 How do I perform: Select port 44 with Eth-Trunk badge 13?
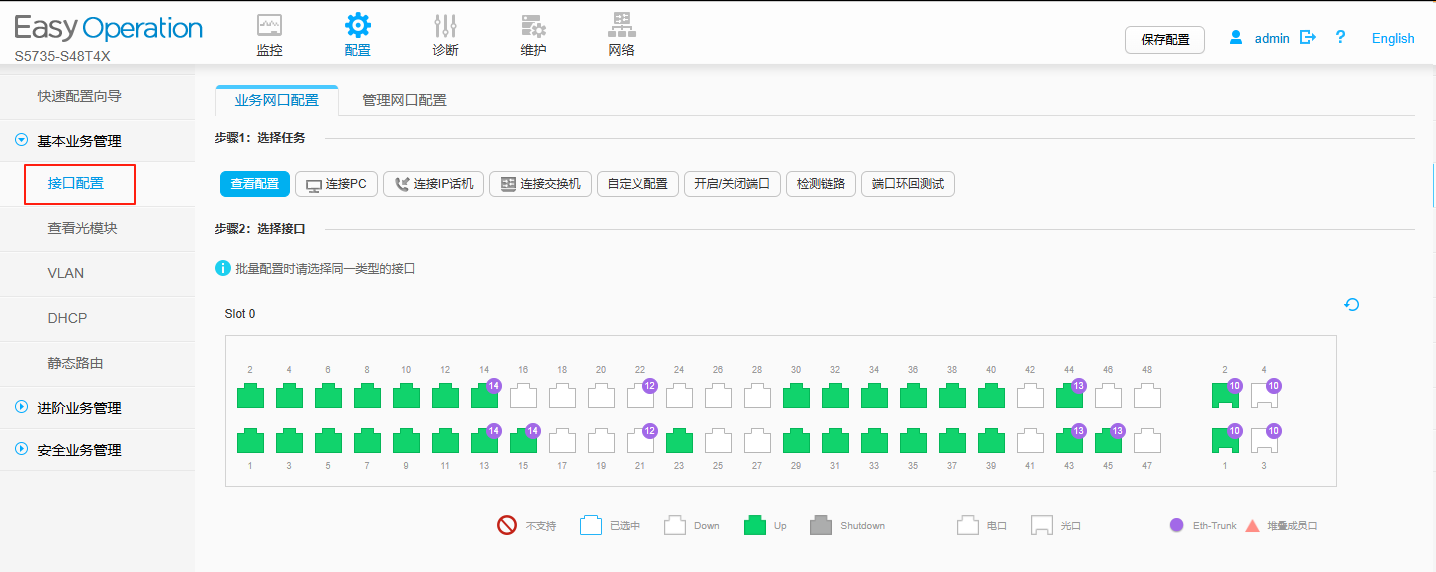(x=1069, y=396)
